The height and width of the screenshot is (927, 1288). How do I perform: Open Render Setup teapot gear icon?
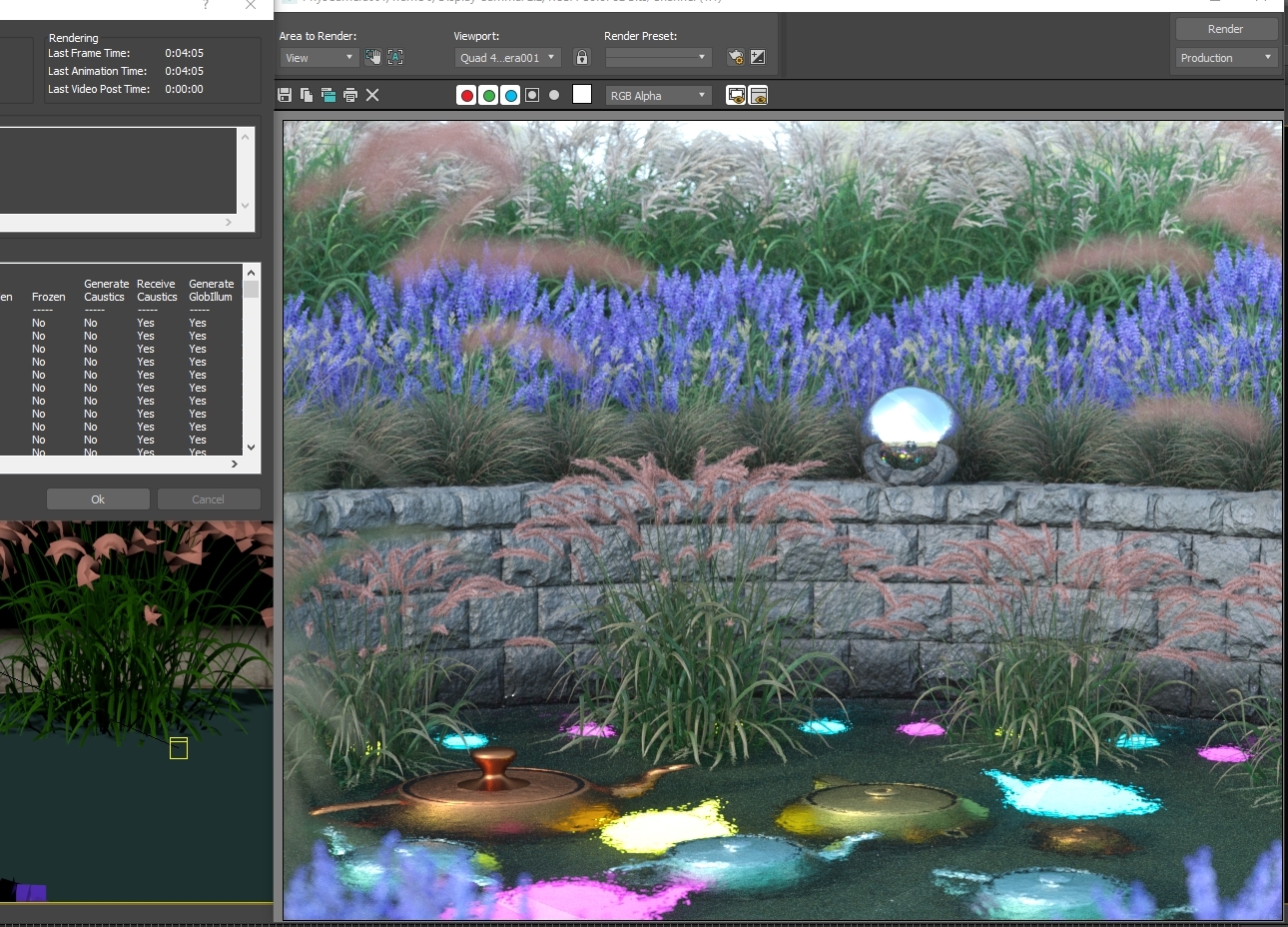(x=736, y=57)
